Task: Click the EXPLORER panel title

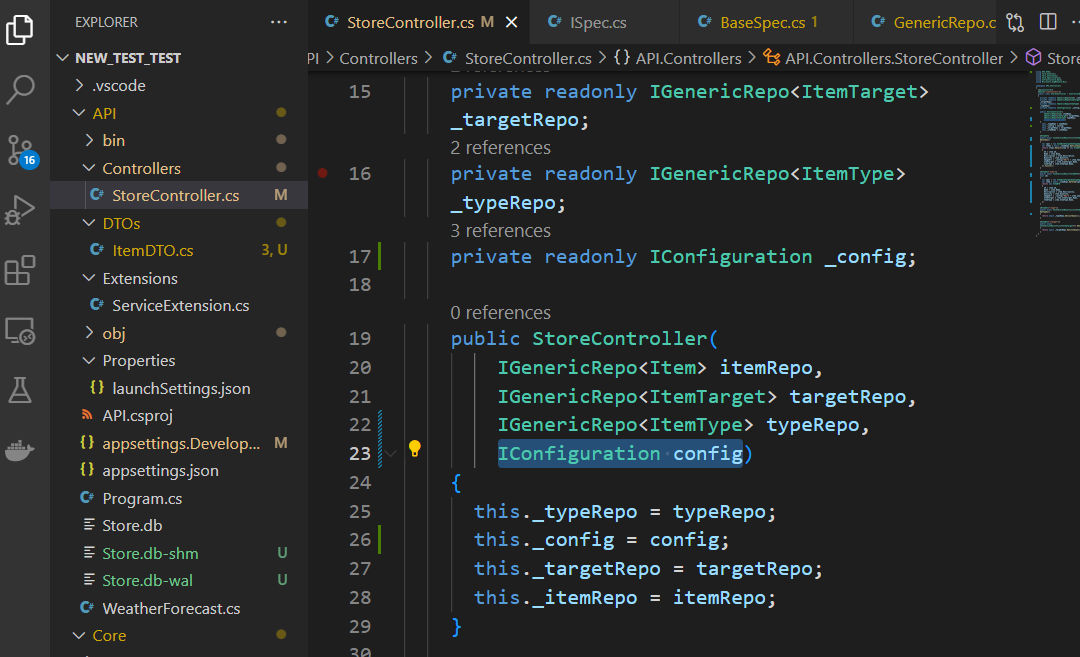Action: coord(107,22)
